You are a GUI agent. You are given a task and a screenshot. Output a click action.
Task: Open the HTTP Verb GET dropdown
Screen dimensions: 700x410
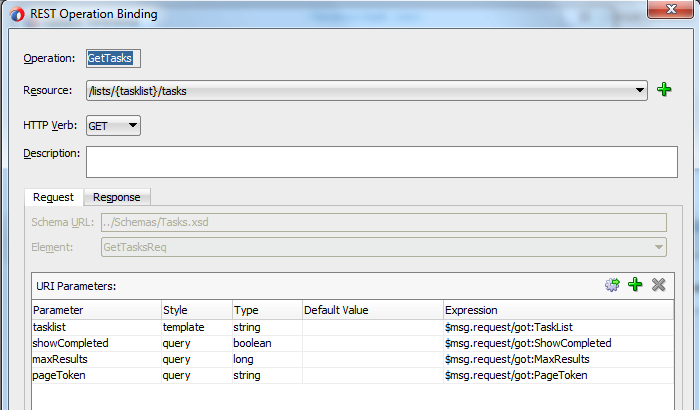pyautogui.click(x=113, y=126)
